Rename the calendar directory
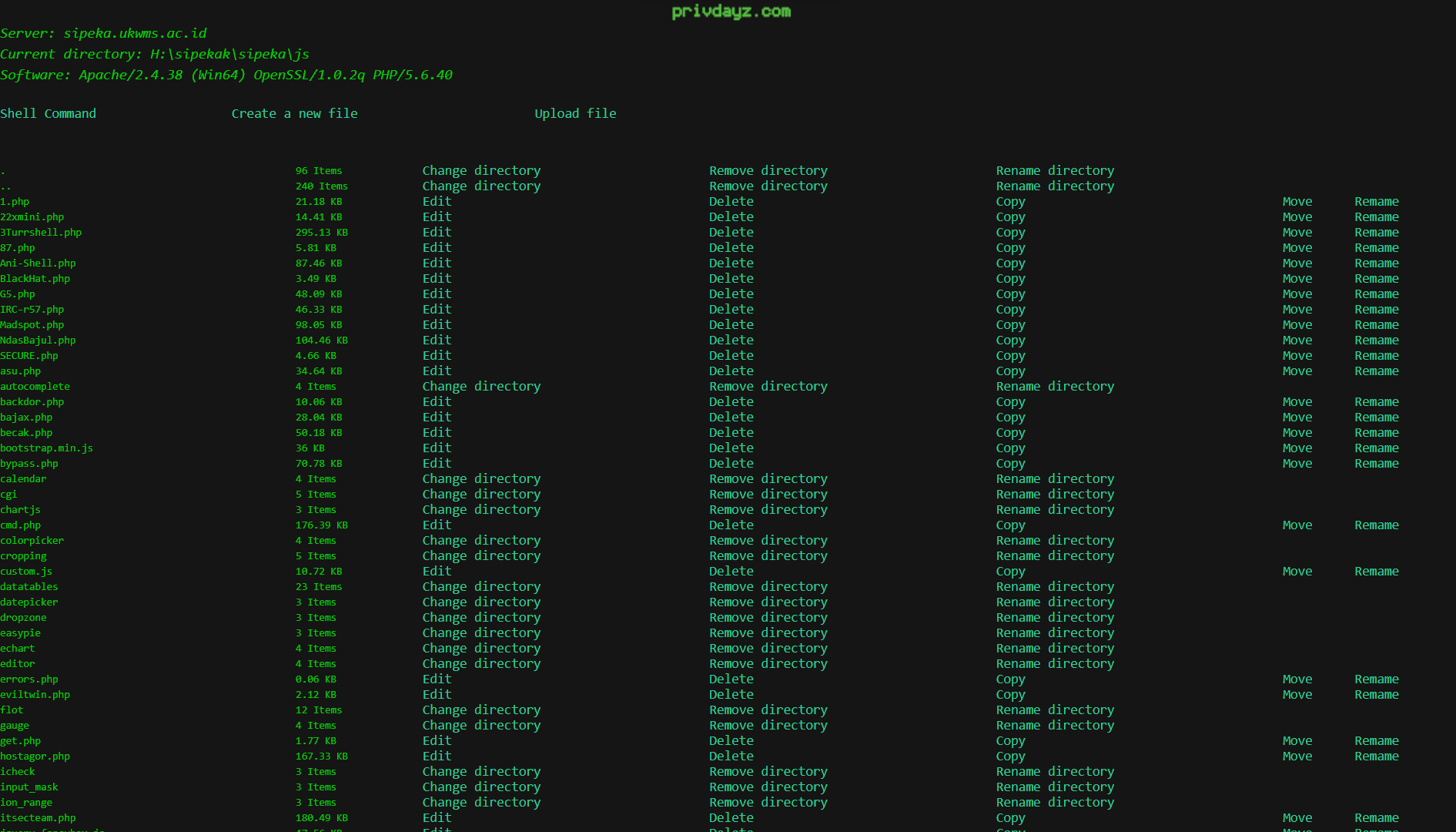 click(x=1055, y=478)
